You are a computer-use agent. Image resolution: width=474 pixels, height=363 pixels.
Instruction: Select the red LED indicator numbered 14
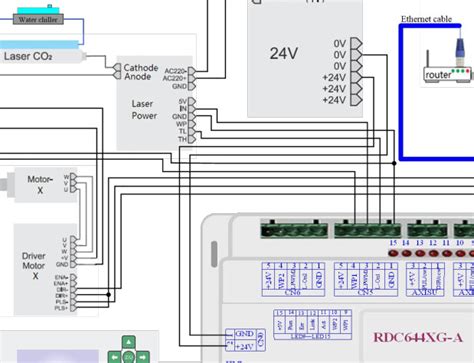pos(406,254)
